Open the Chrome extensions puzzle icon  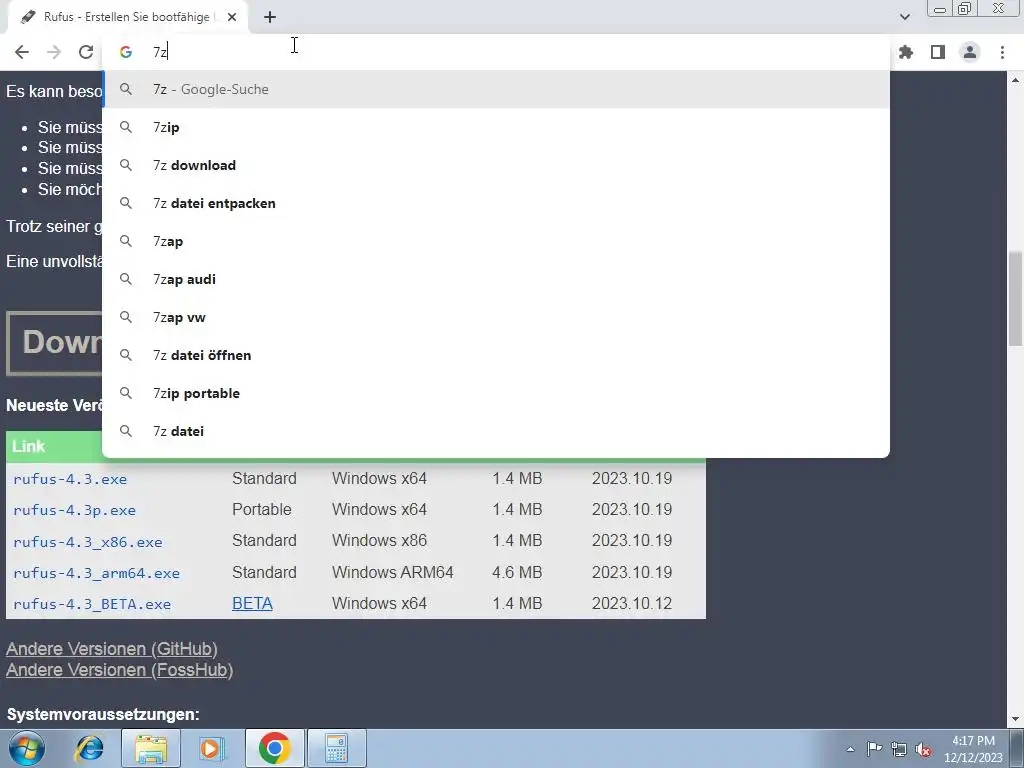(906, 52)
